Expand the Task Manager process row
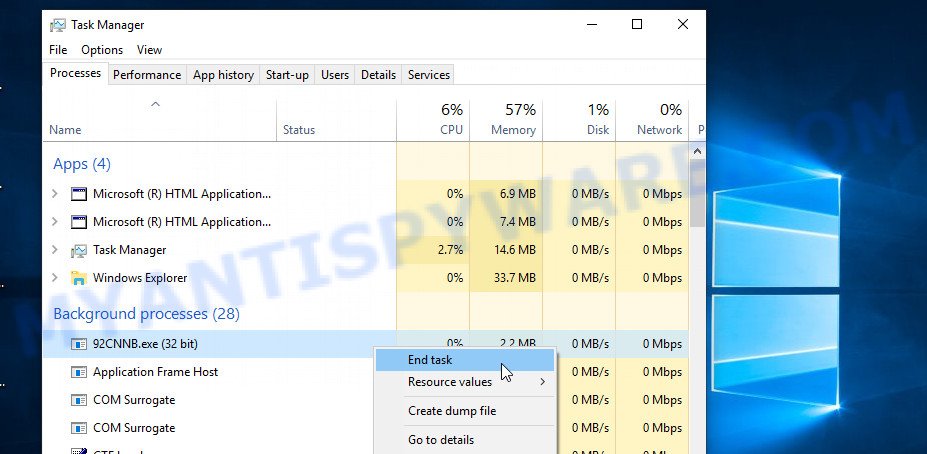 [x=54, y=249]
